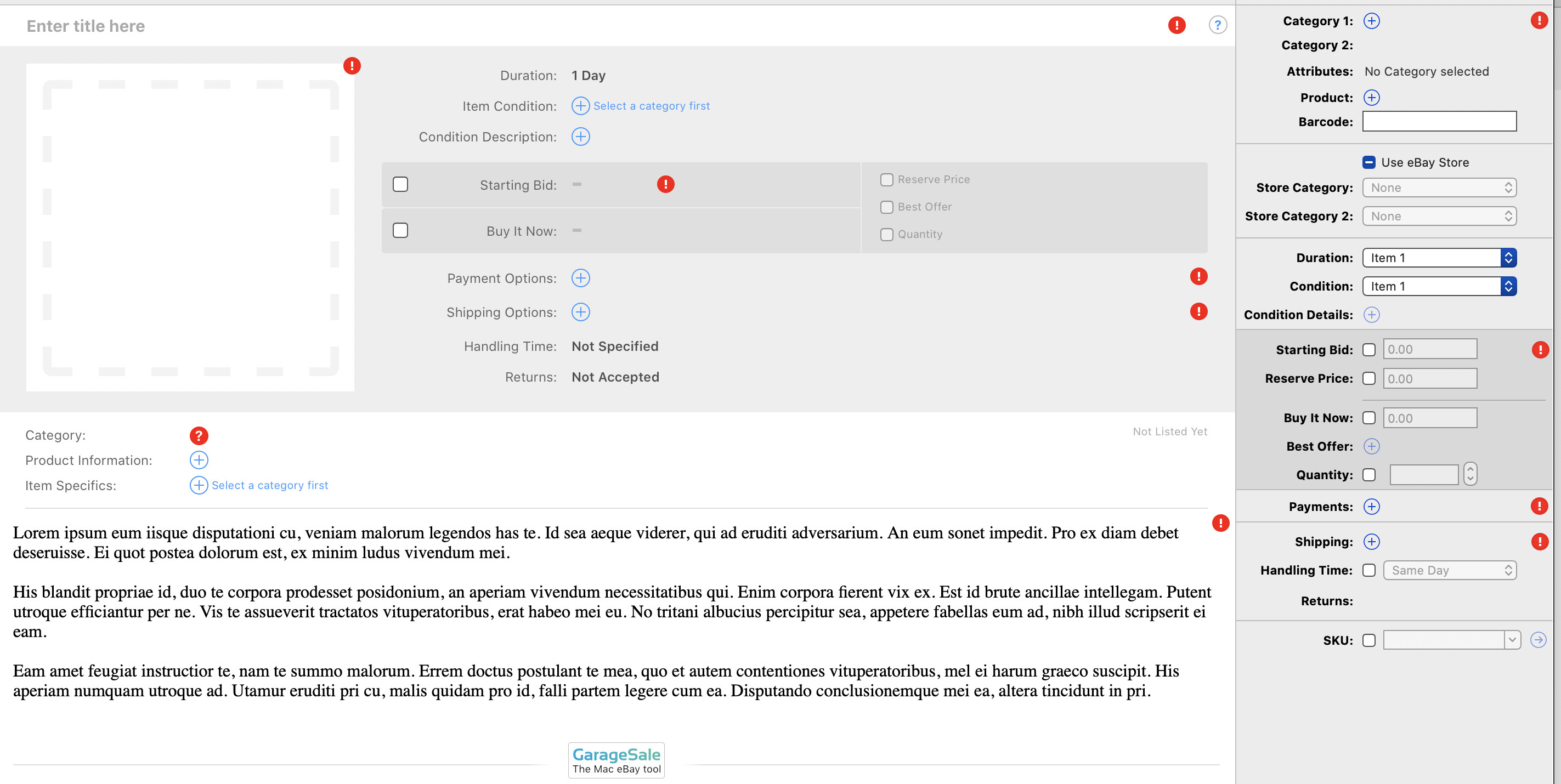This screenshot has width=1561, height=784.
Task: Enable Starting Bid checkbox in preview
Action: click(400, 184)
